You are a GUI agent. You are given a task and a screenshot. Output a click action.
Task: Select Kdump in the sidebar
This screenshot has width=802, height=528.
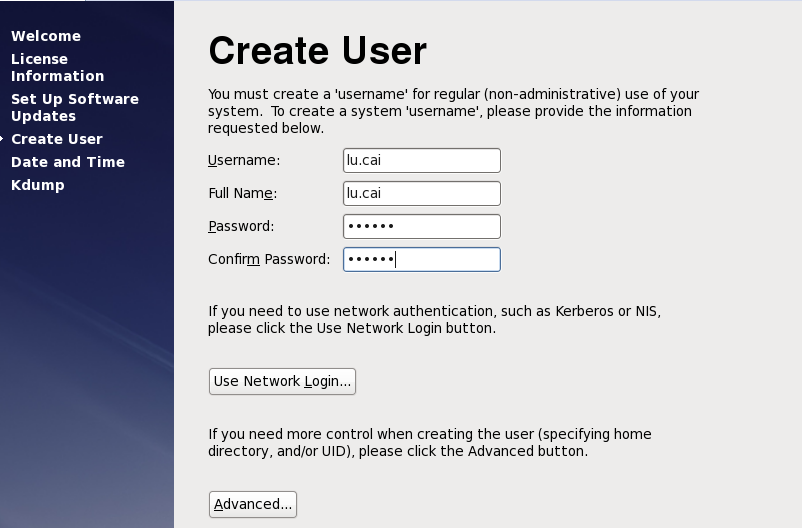pyautogui.click(x=38, y=185)
